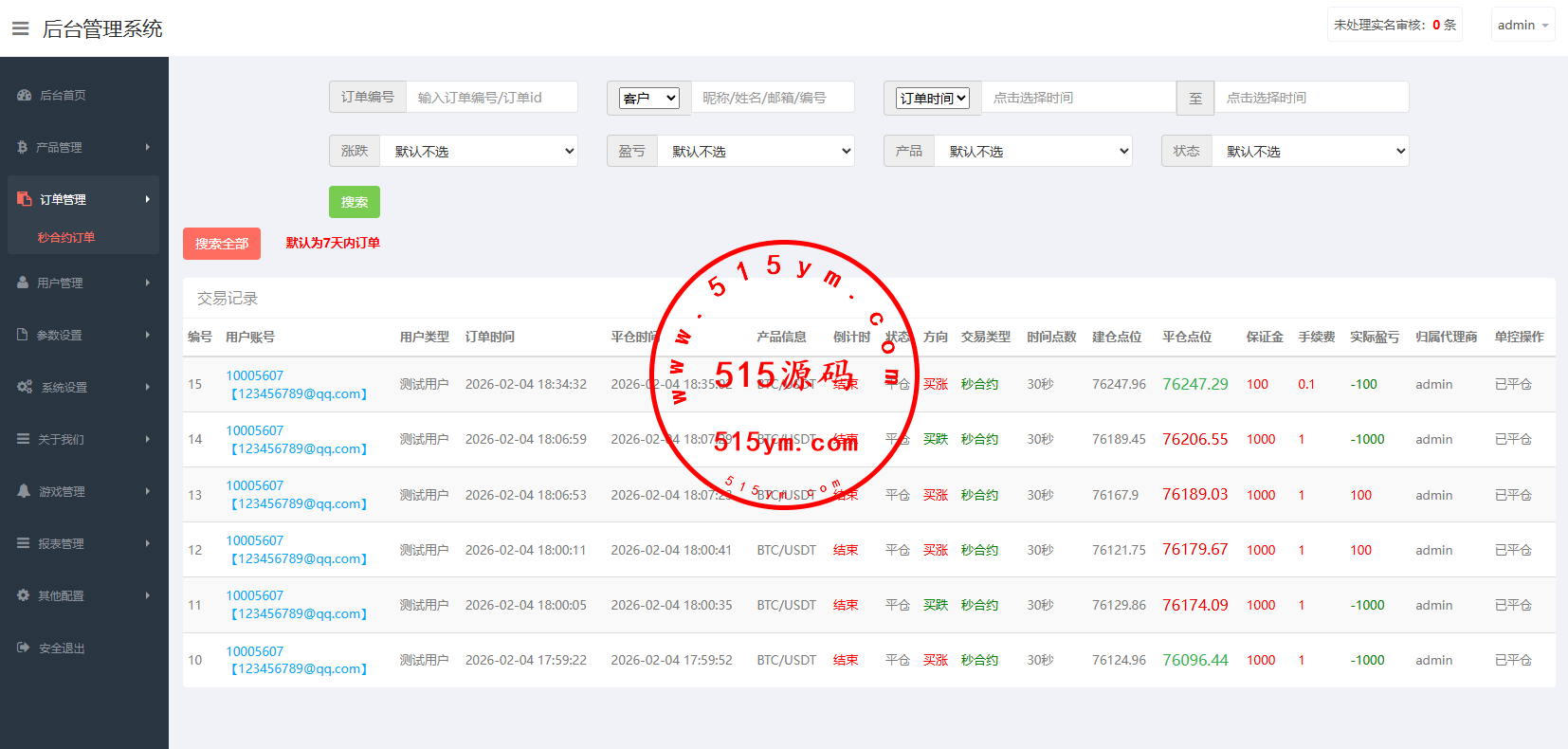1568x749 pixels.
Task: Open the admin account dropdown
Action: (1522, 26)
